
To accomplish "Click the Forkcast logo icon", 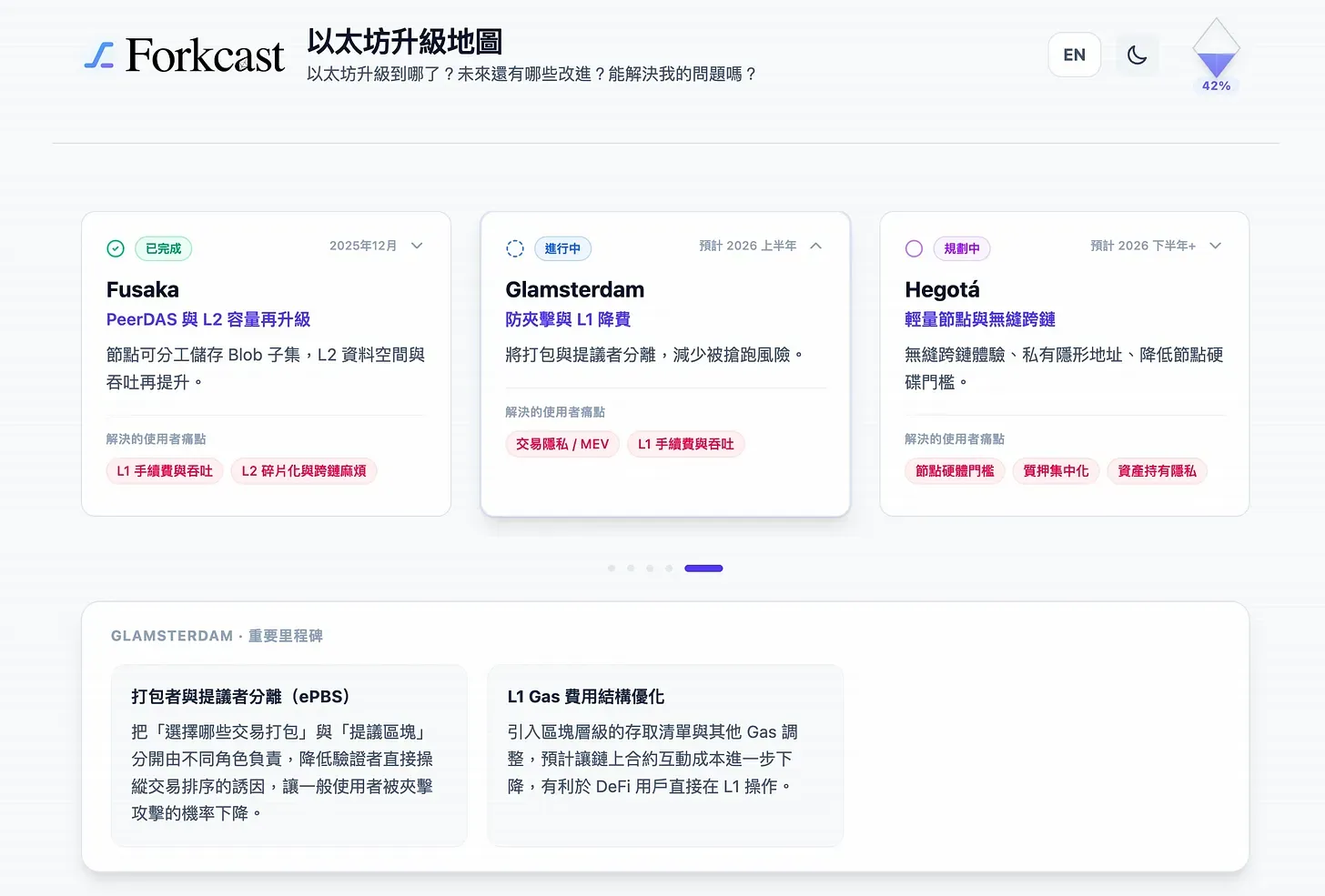I will [x=99, y=55].
